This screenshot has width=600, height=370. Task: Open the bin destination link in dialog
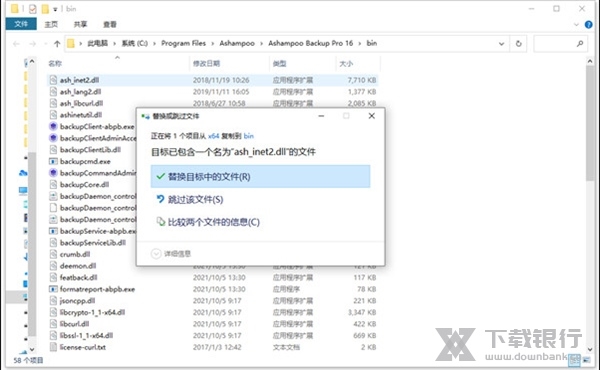(x=249, y=136)
